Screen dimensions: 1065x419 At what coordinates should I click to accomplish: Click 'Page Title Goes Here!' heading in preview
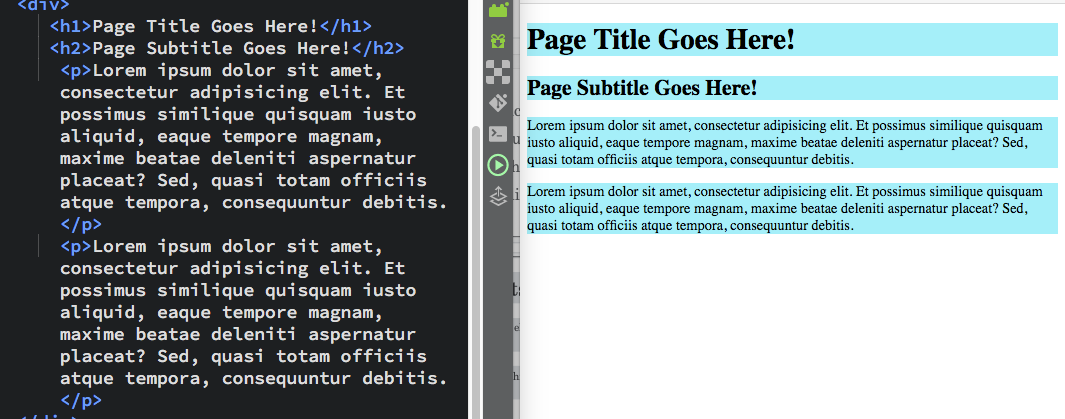pos(661,40)
